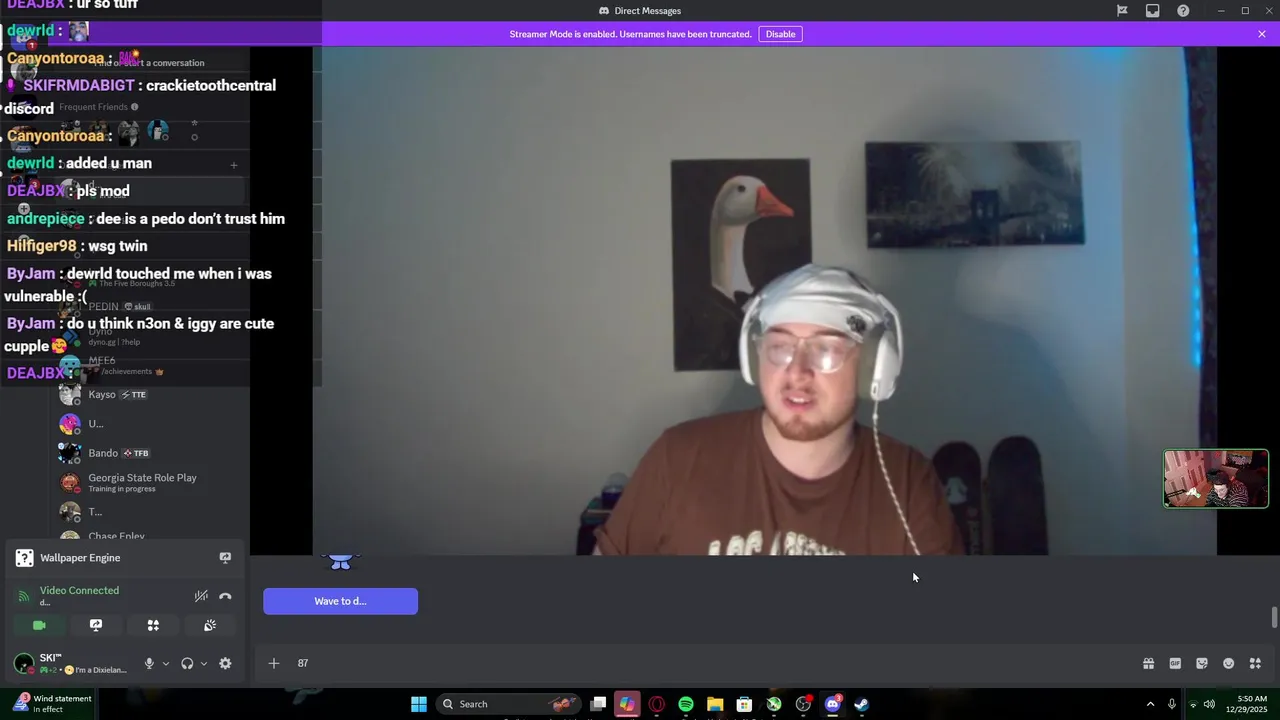Click the self-view webcam thumbnail
Screen dimensions: 1280x720
(1216, 479)
